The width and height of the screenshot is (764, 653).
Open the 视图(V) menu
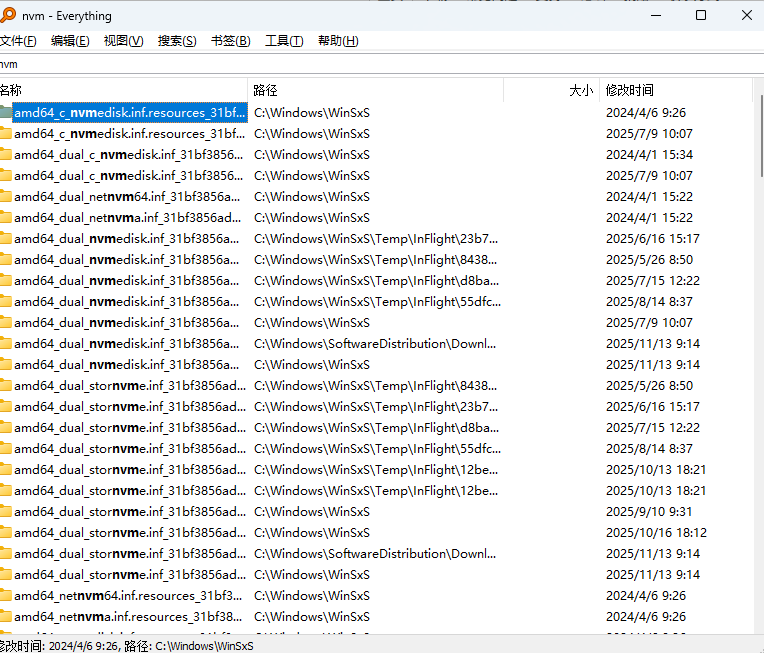[x=123, y=41]
